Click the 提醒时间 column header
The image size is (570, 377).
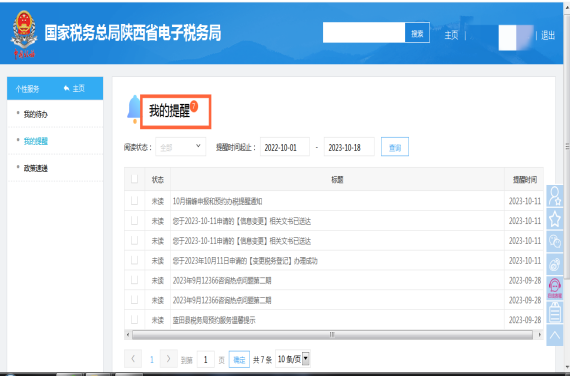[525, 179]
